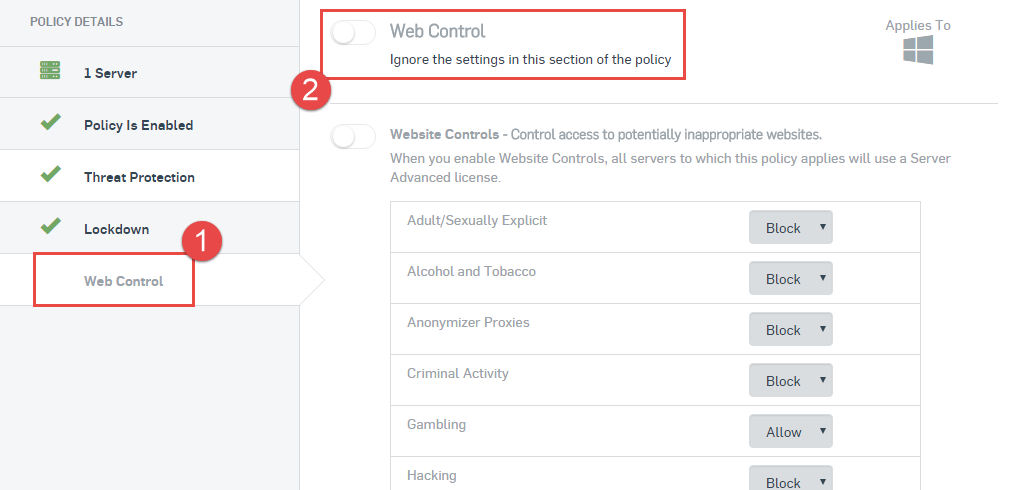The image size is (1012, 490).
Task: Click green checkmark beside Threat Protection
Action: (50, 174)
